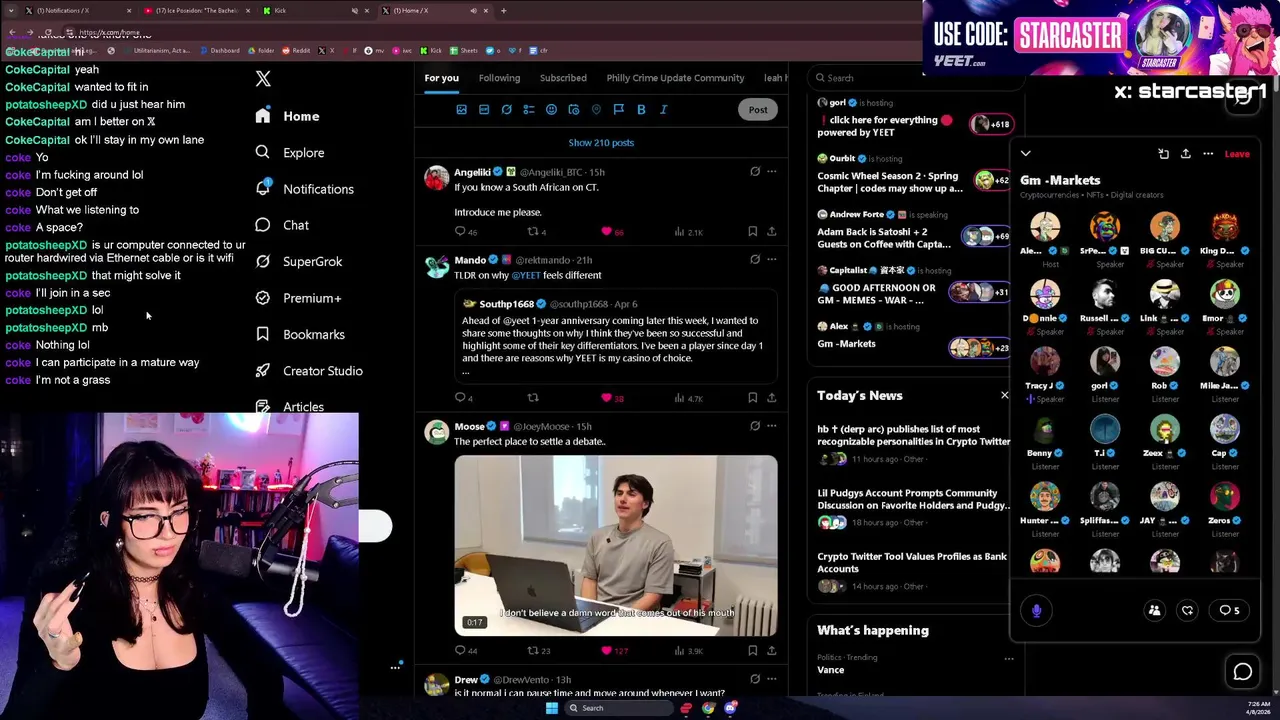1280x720 pixels.
Task: Click the Post button
Action: [758, 110]
